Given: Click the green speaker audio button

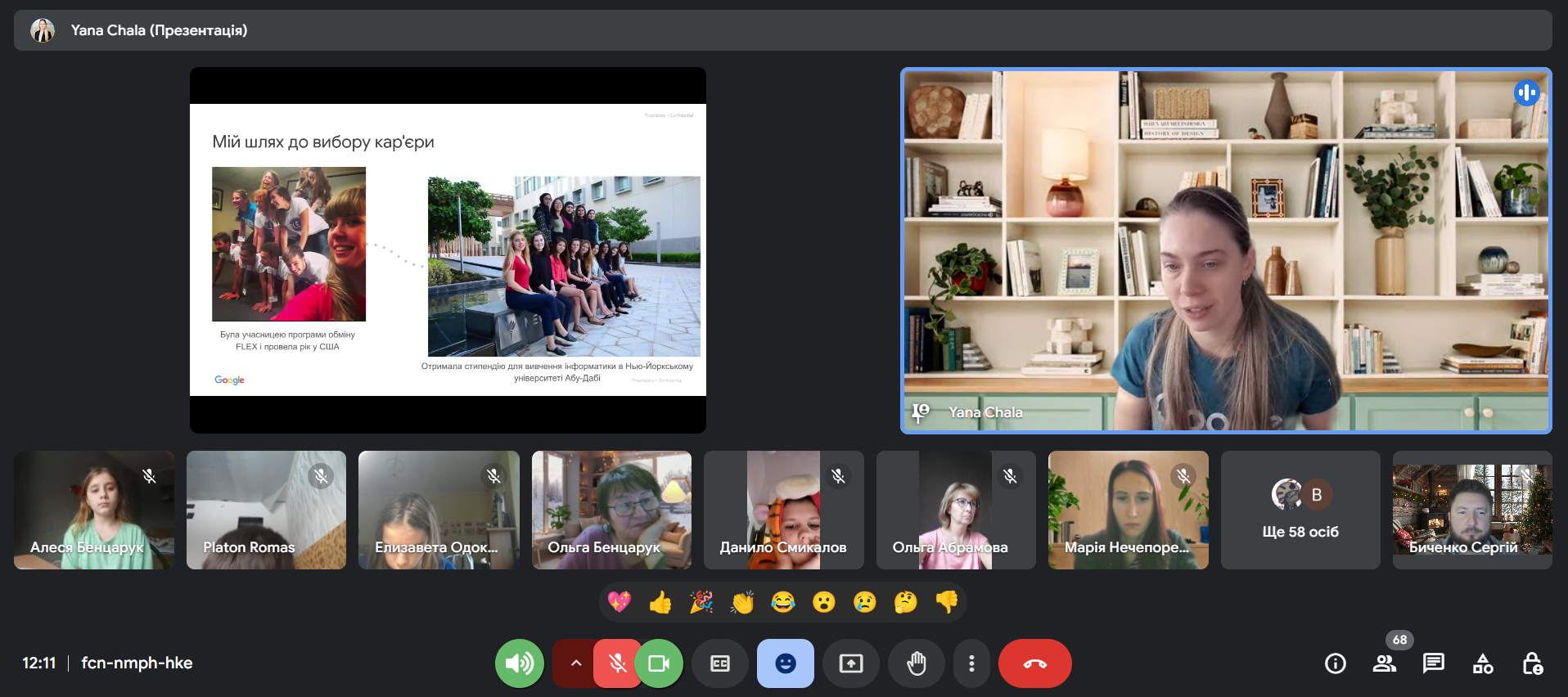Looking at the screenshot, I should coord(520,663).
